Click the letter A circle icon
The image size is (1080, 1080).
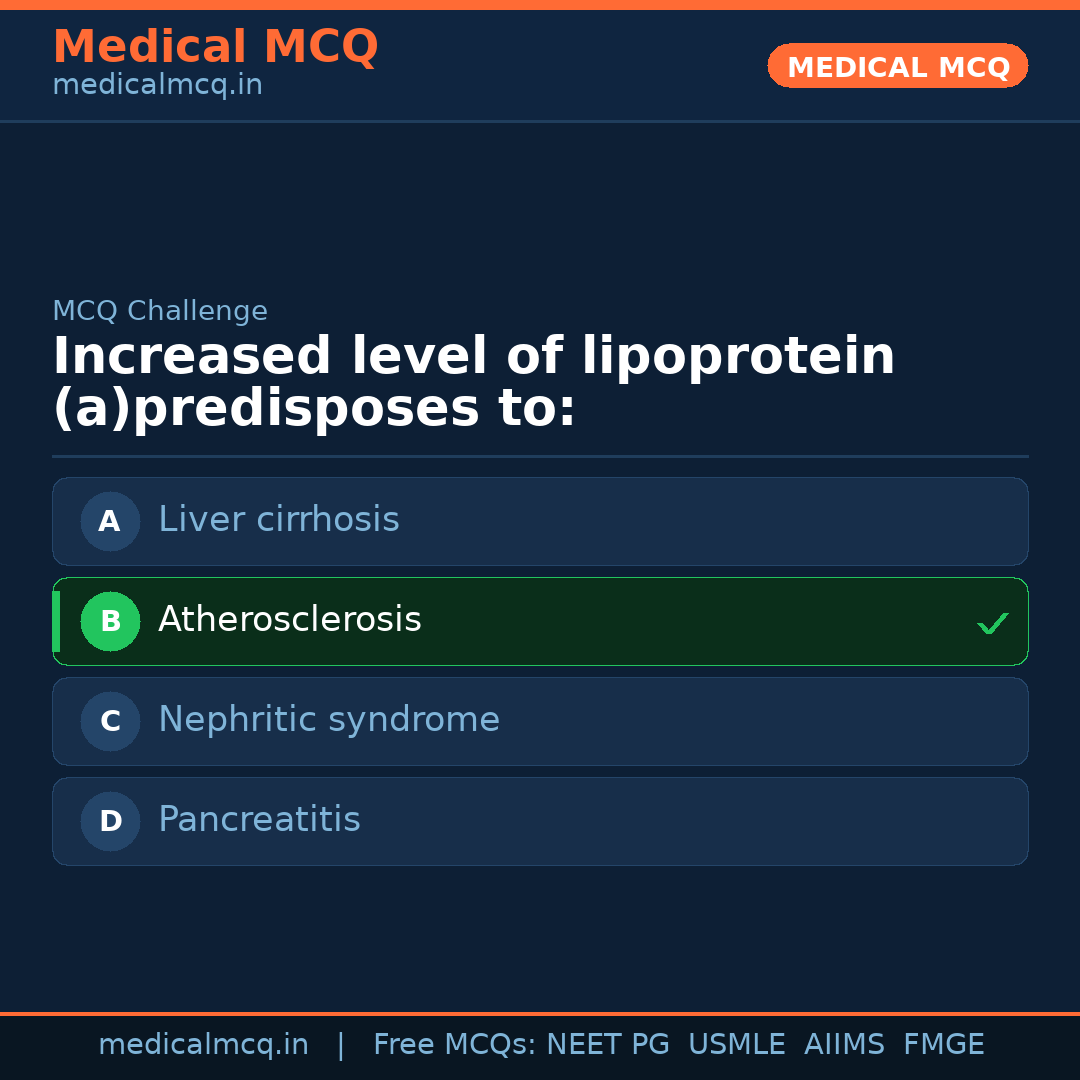click(110, 521)
